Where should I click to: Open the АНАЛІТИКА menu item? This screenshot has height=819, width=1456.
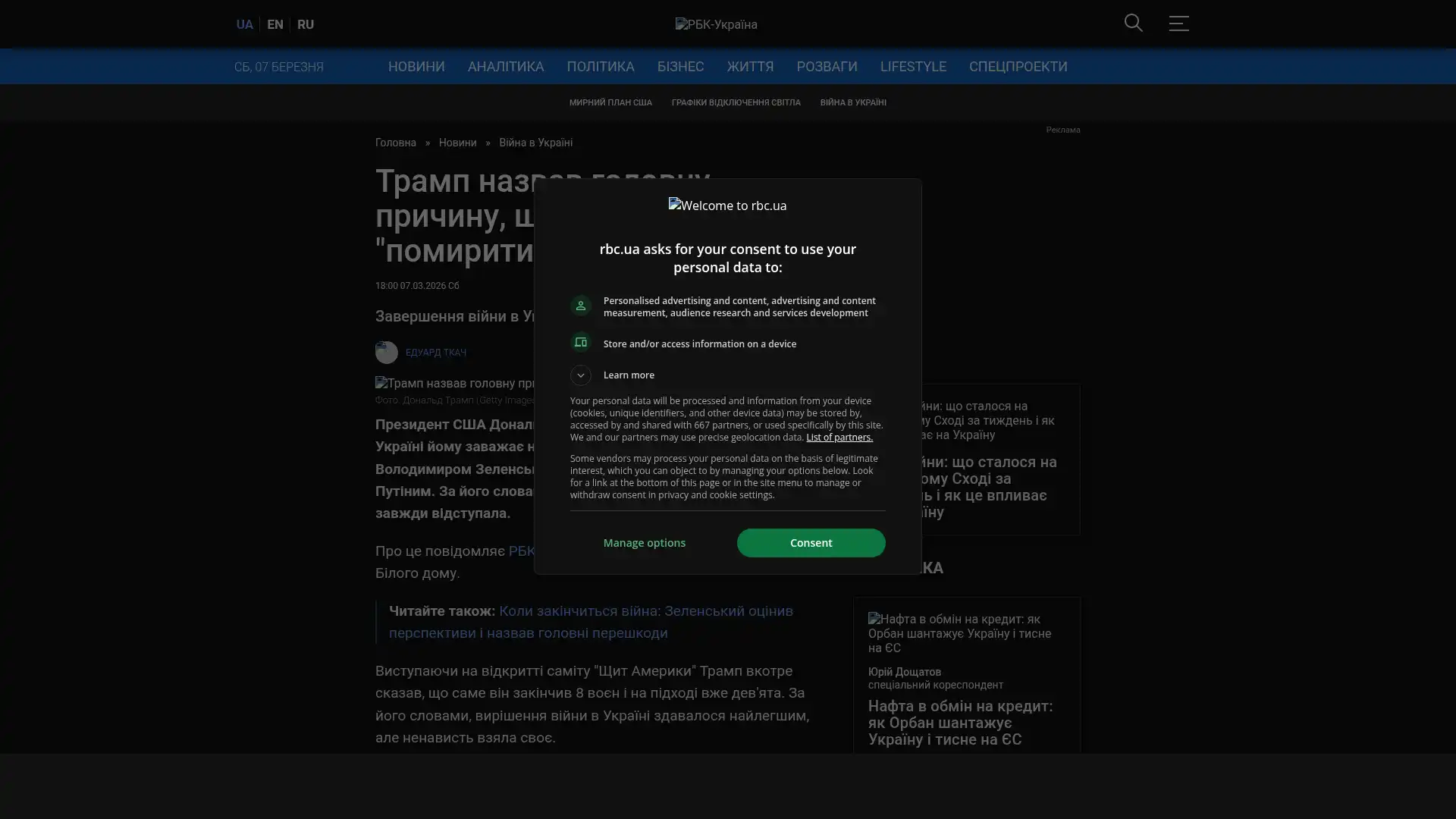pyautogui.click(x=505, y=67)
